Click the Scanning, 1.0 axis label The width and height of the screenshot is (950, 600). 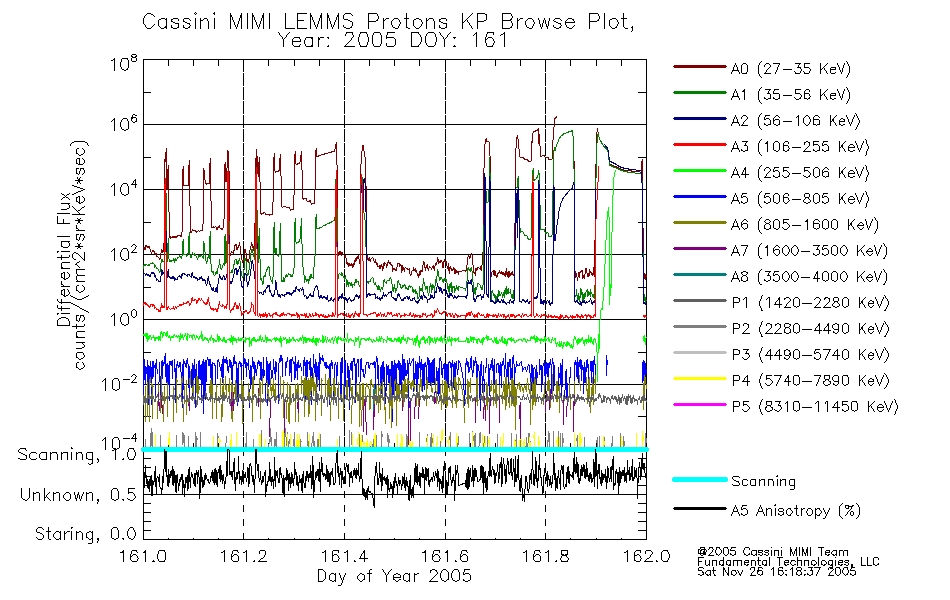77,455
